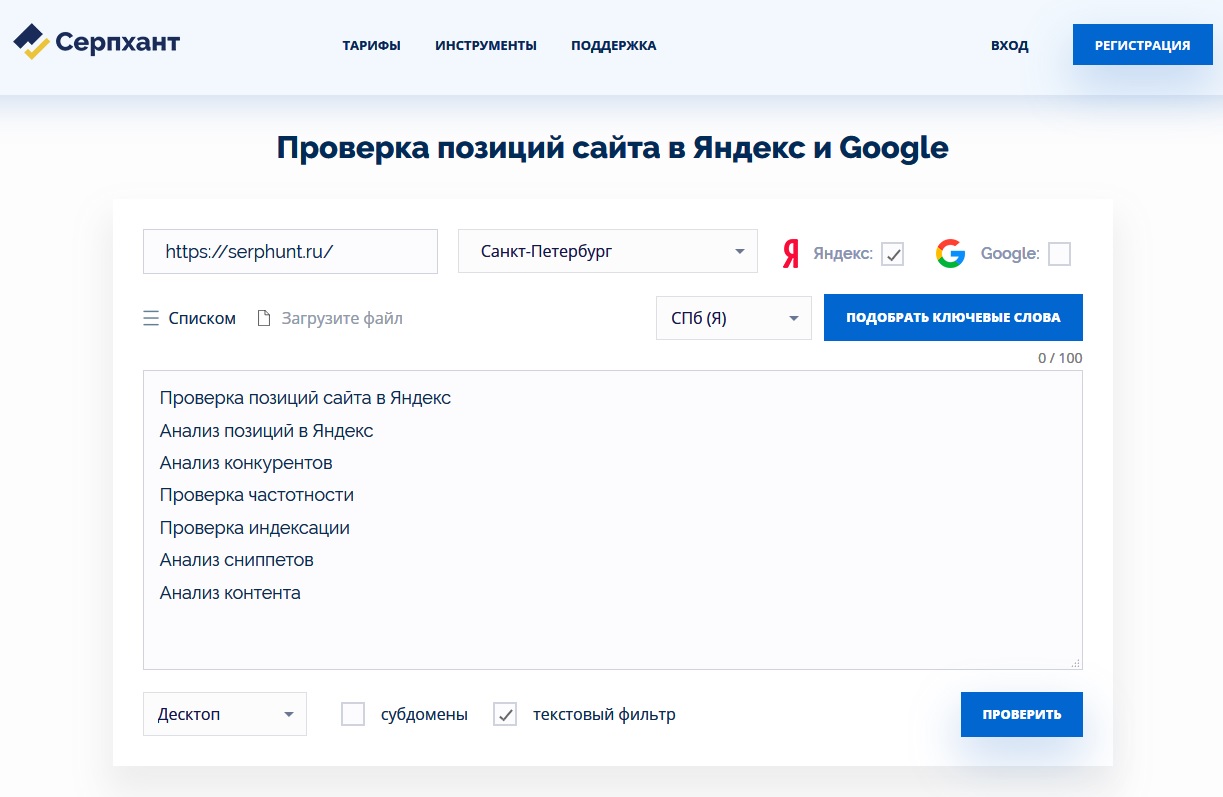Click the textarea resize handle corner

1076,663
